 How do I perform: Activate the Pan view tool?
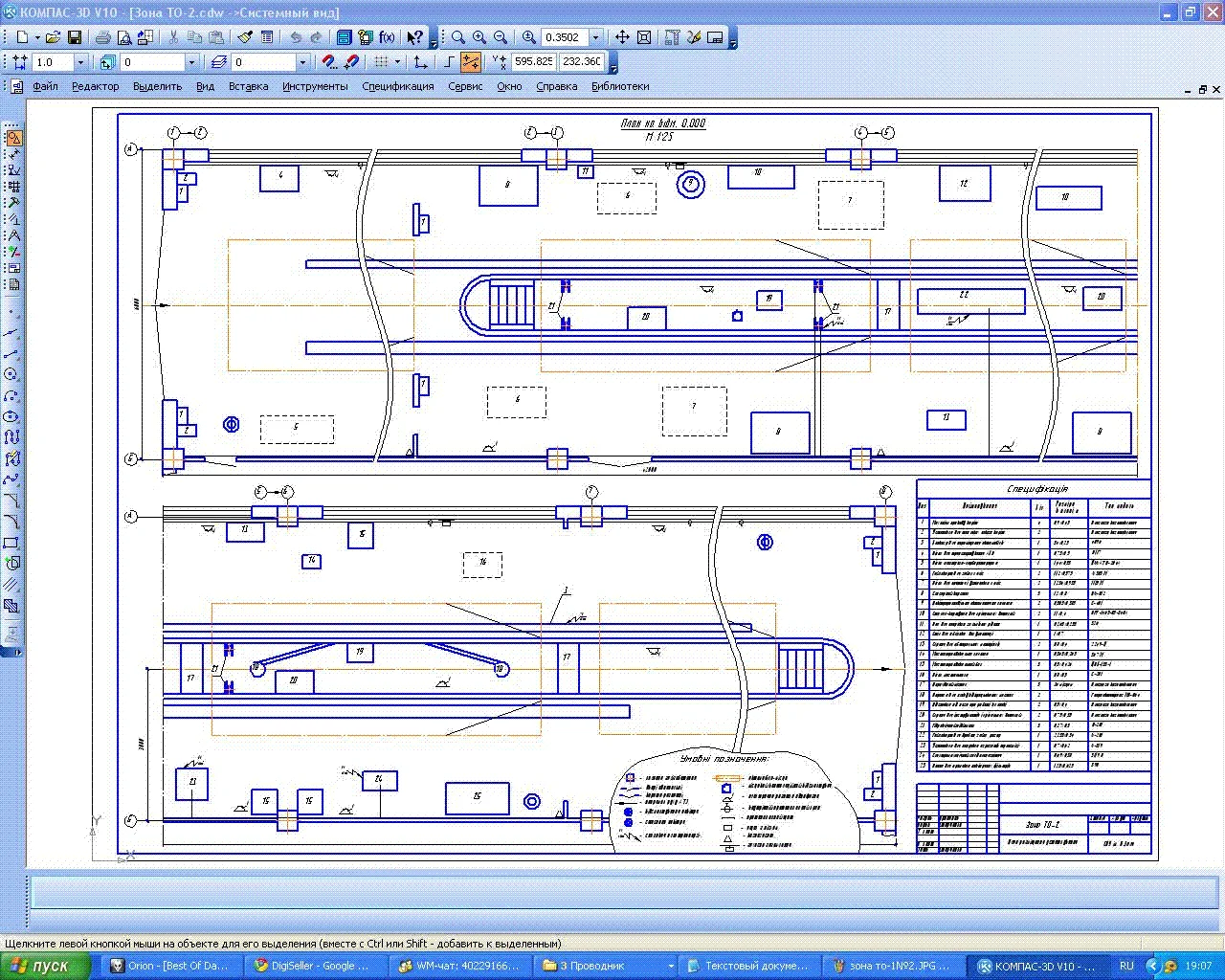tap(622, 37)
